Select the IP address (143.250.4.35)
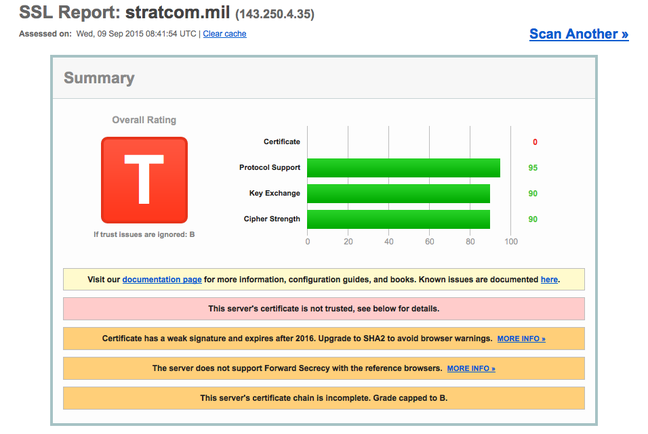The height and width of the screenshot is (434, 648). 275,14
